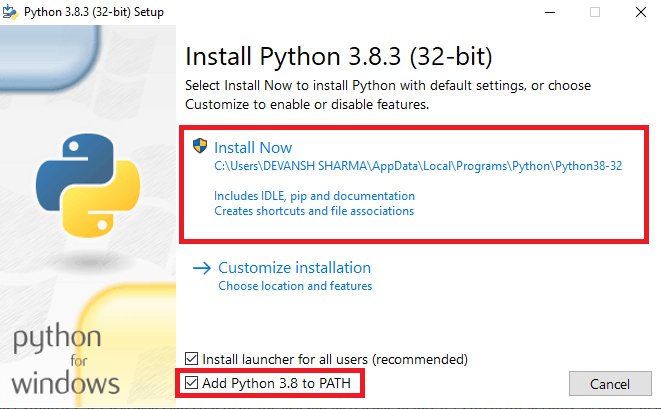Click 'Choose location and features' text

295,286
